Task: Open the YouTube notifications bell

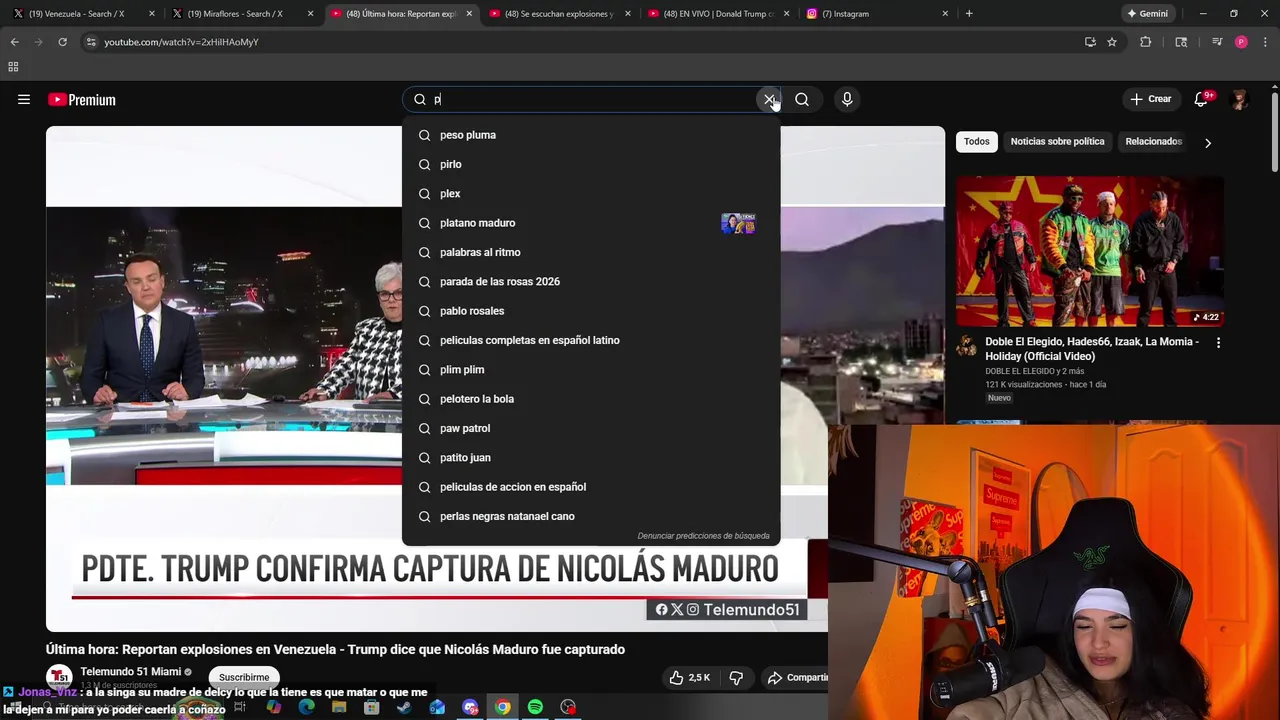Action: point(1201,99)
